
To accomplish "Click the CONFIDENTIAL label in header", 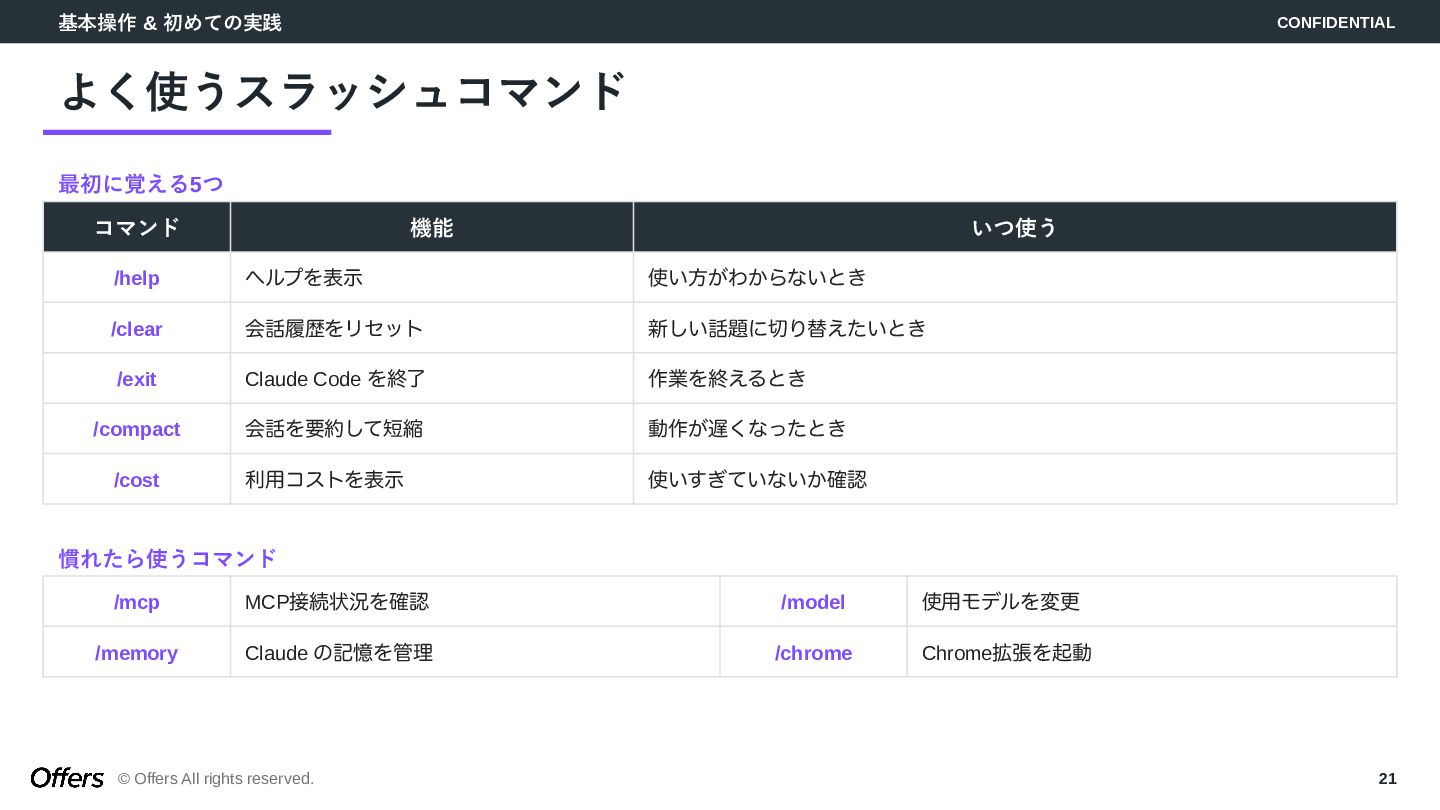I will pyautogui.click(x=1336, y=22).
